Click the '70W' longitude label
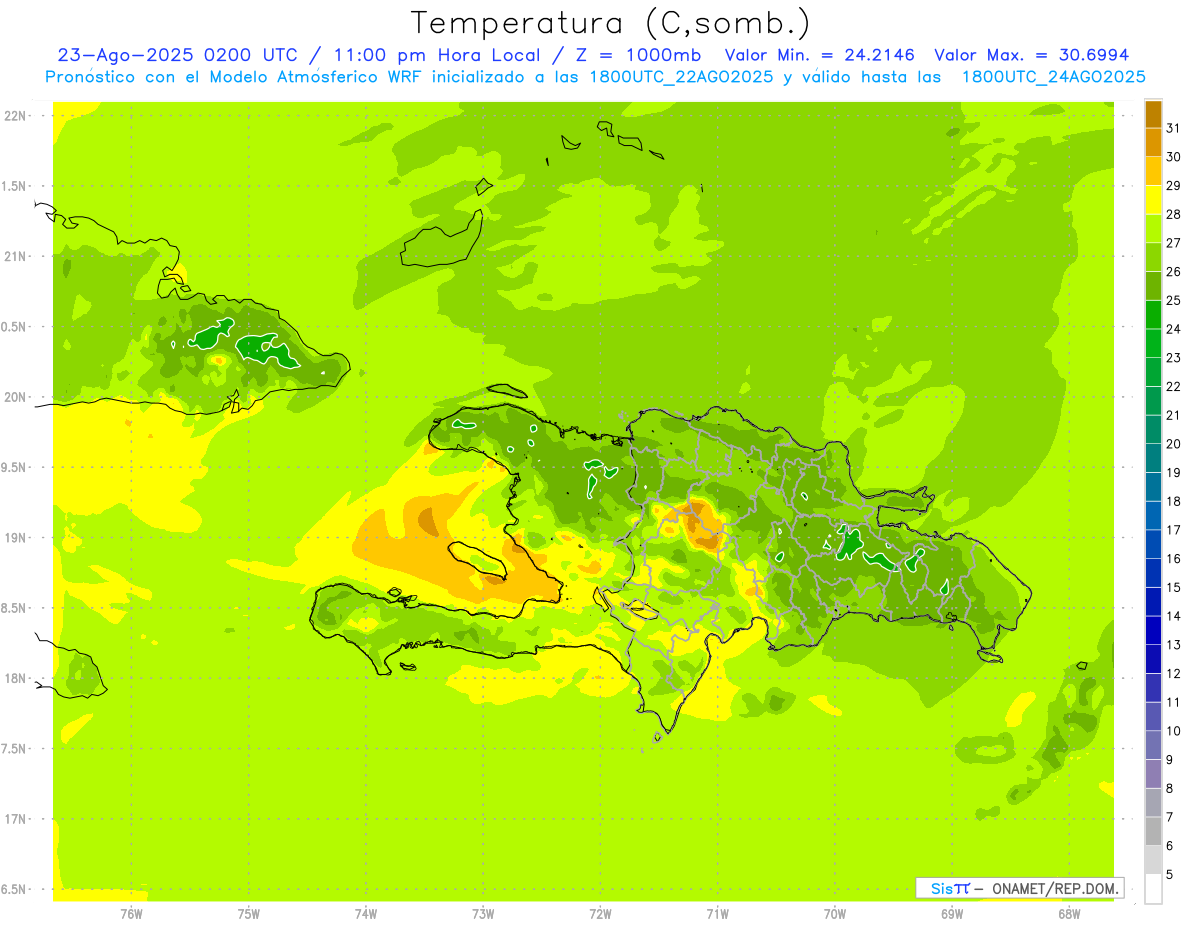Image resolution: width=1200 pixels, height=927 pixels. [x=835, y=913]
